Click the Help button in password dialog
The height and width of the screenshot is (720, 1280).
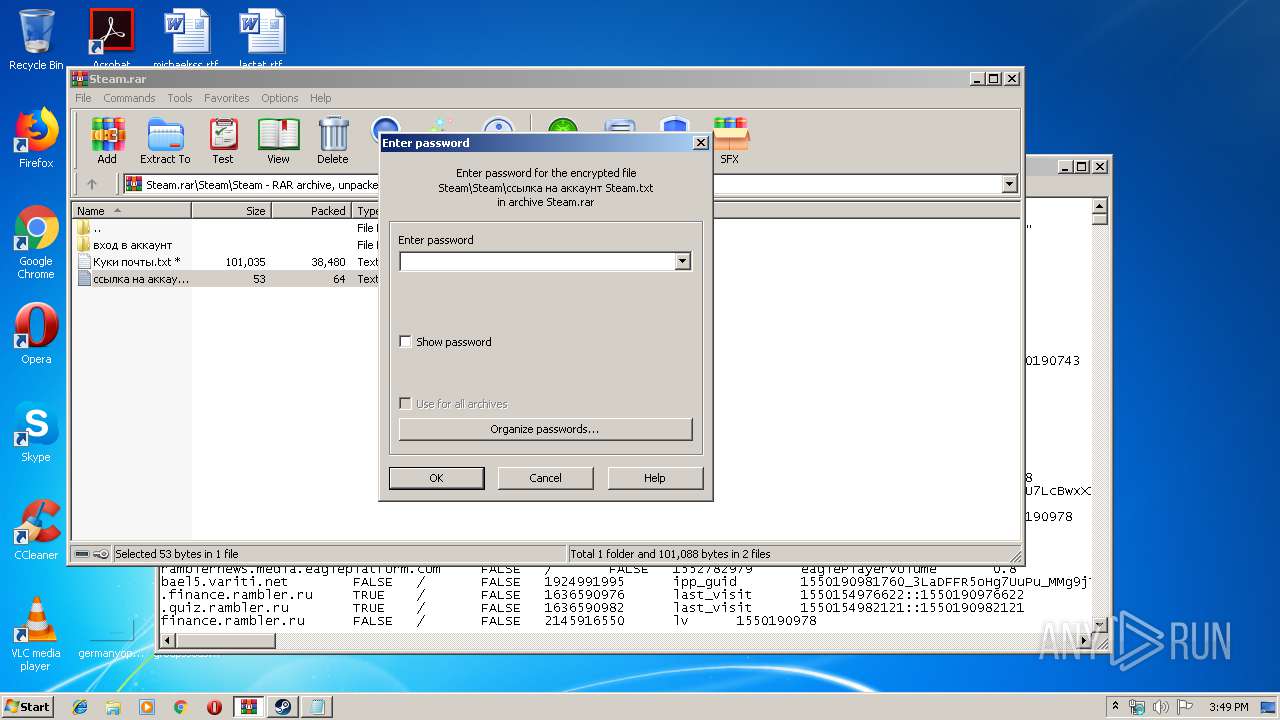(x=655, y=478)
